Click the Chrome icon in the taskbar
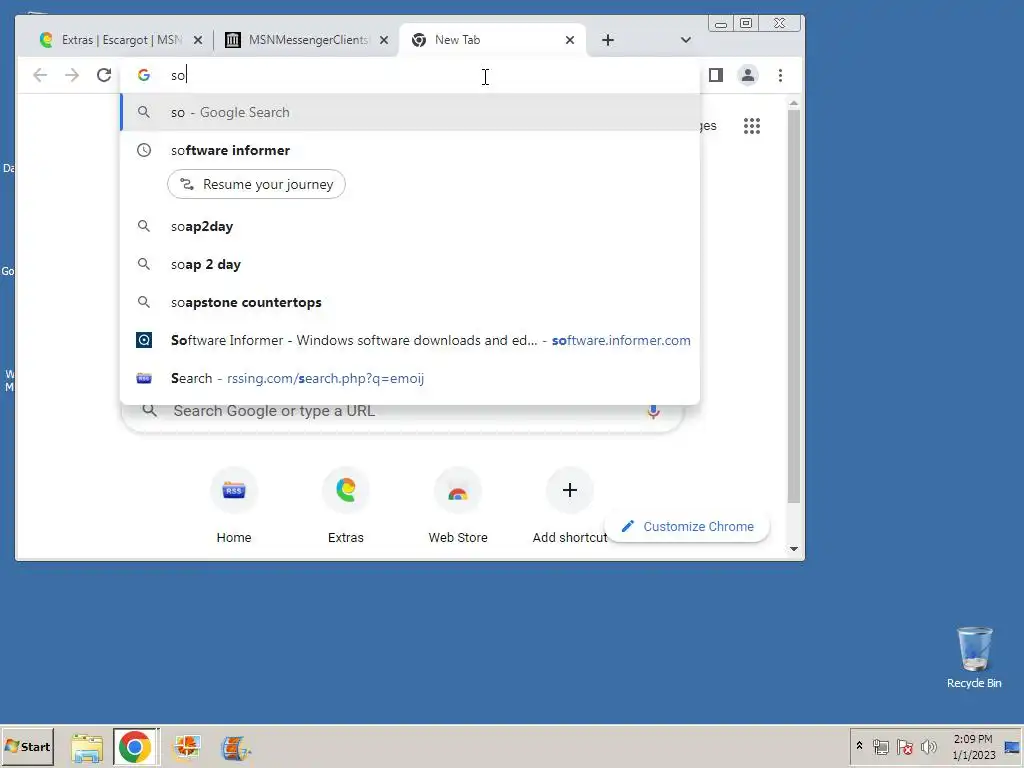The image size is (1024, 768). click(x=135, y=746)
